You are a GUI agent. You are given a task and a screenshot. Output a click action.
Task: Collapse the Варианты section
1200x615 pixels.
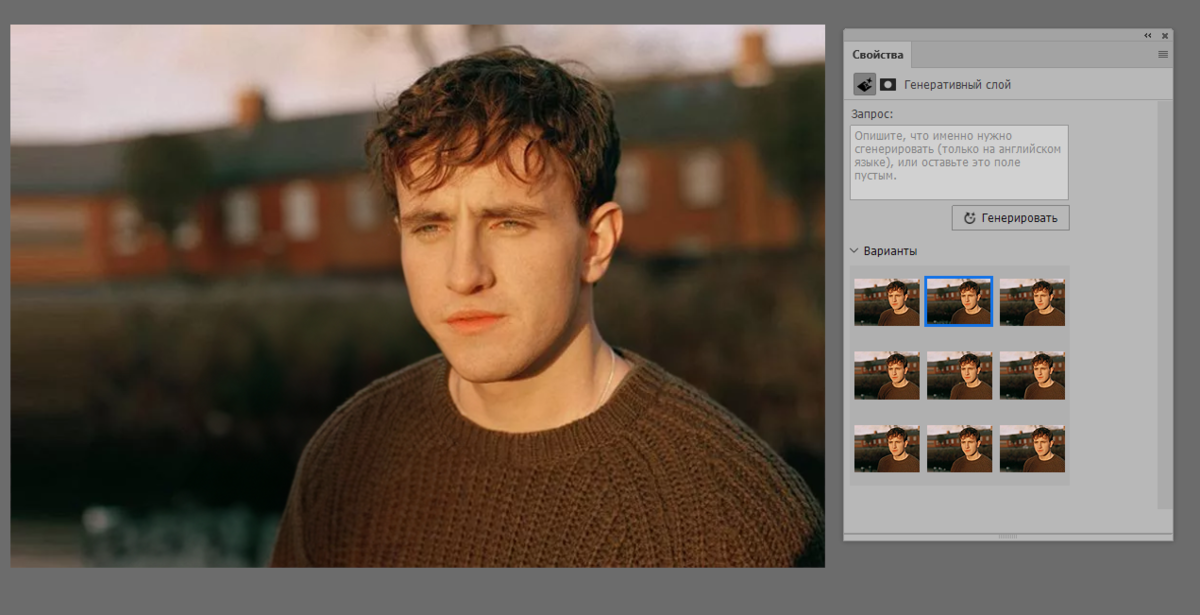(854, 251)
